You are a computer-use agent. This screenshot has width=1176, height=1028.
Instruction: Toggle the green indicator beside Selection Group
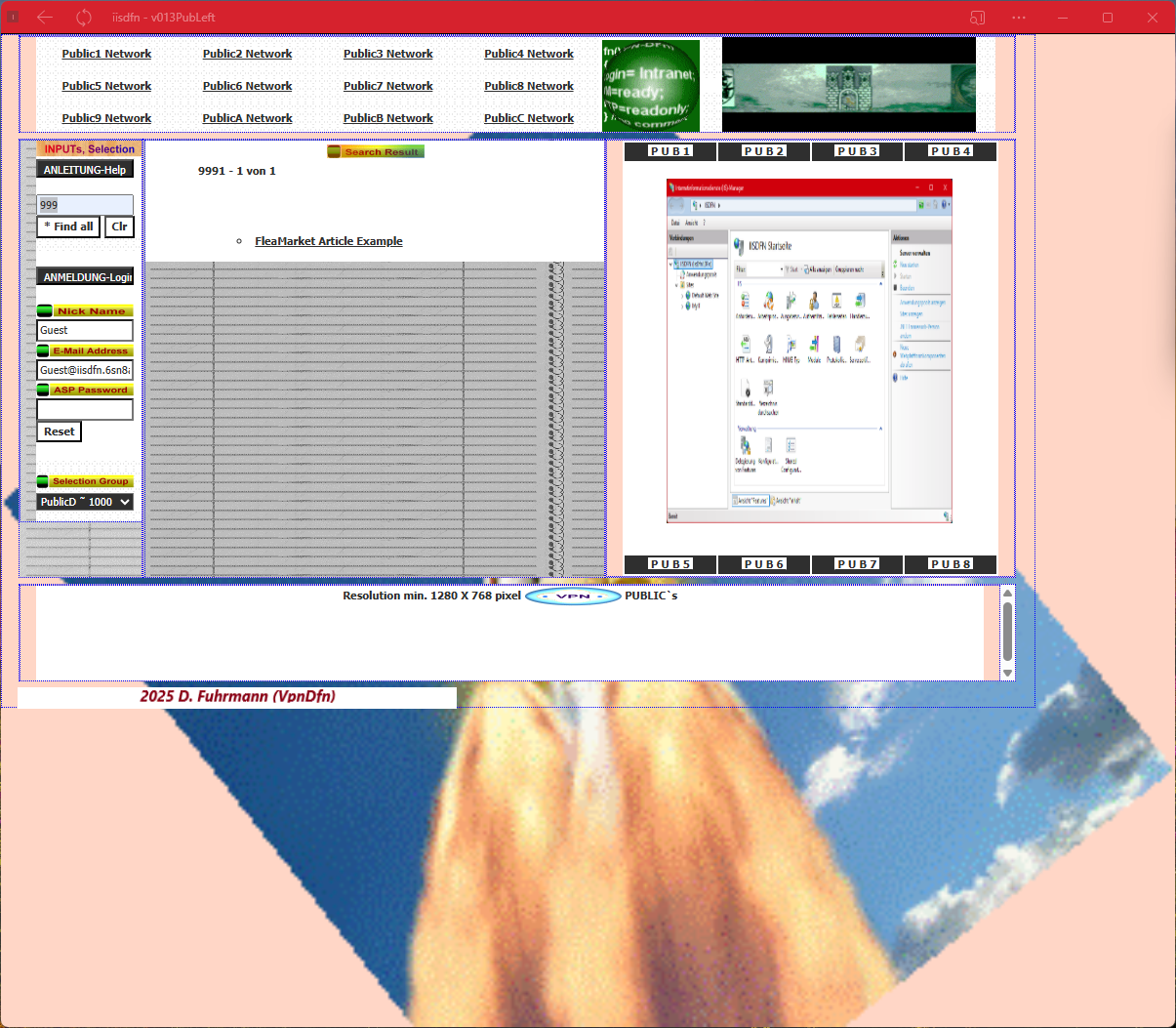click(x=44, y=481)
